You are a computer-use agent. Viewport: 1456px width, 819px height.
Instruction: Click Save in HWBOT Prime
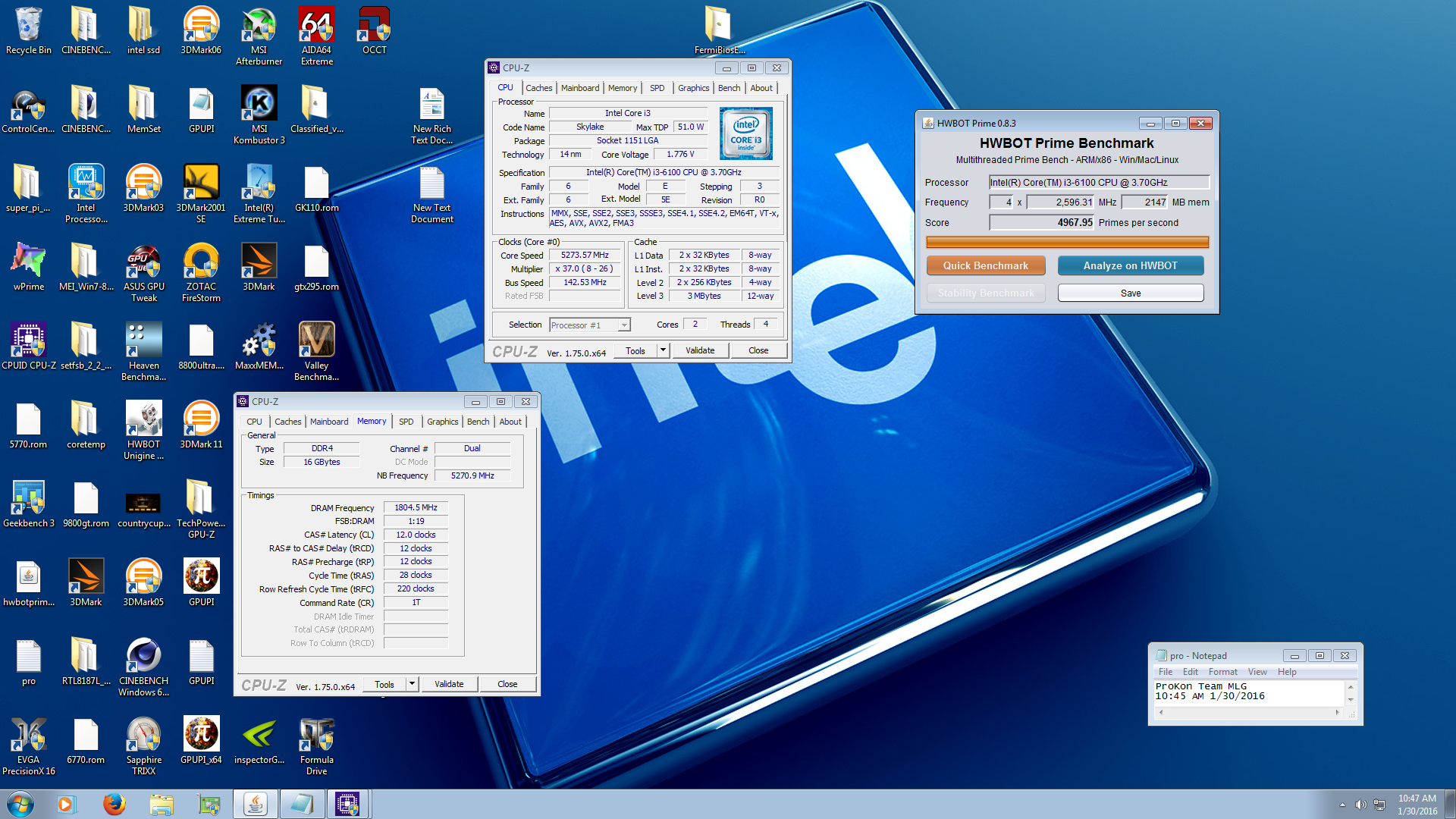click(x=1131, y=293)
